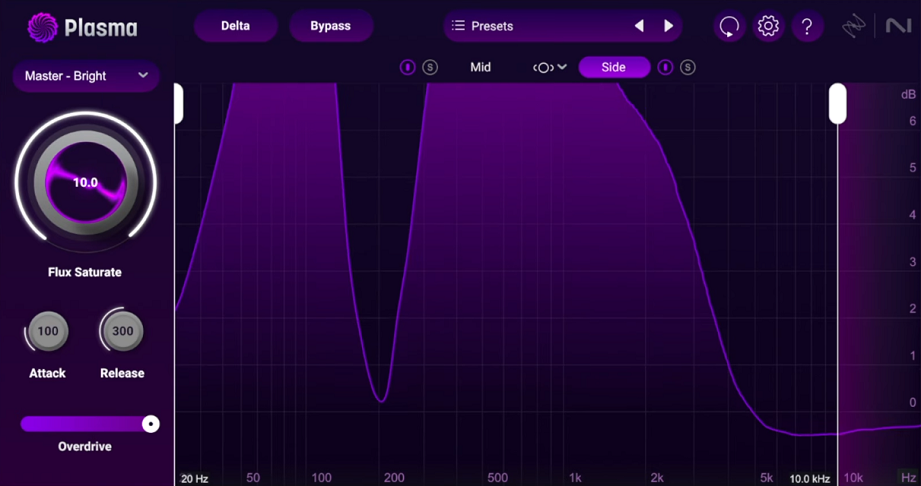
Task: Click the Flux Saturate knob
Action: tap(86, 182)
